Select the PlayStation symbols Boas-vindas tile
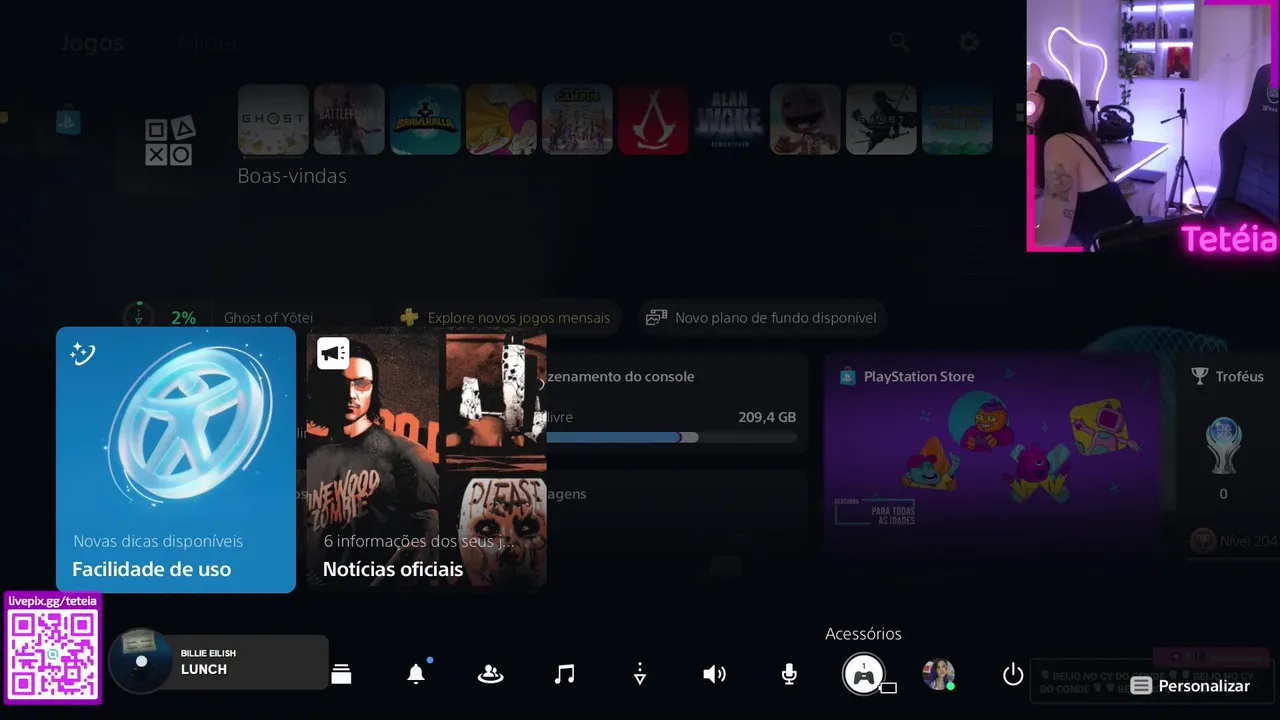This screenshot has height=720, width=1280. pos(169,141)
